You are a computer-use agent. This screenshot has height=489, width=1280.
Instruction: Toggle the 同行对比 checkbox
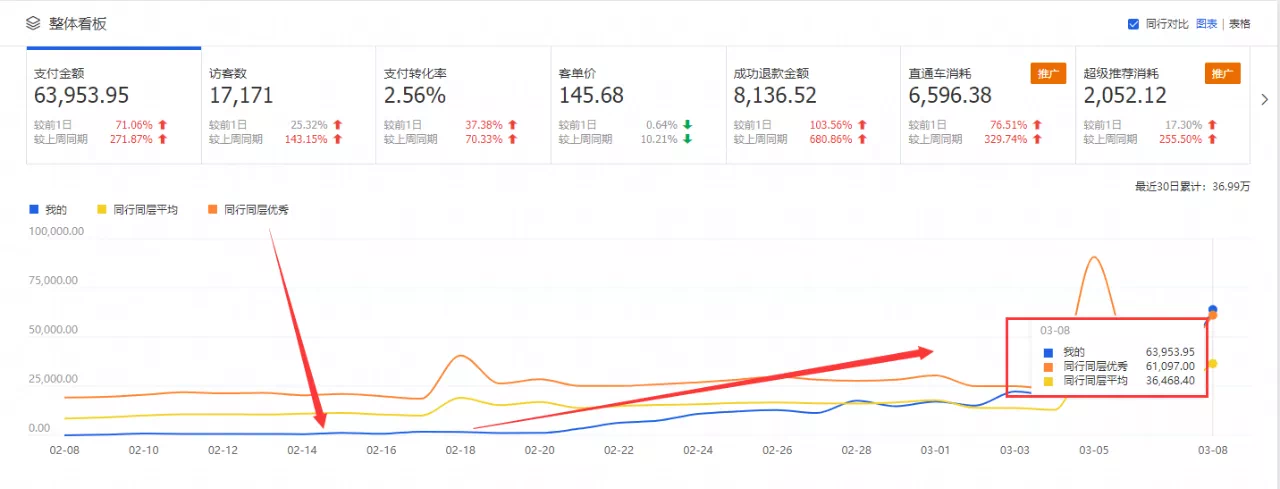(1133, 24)
